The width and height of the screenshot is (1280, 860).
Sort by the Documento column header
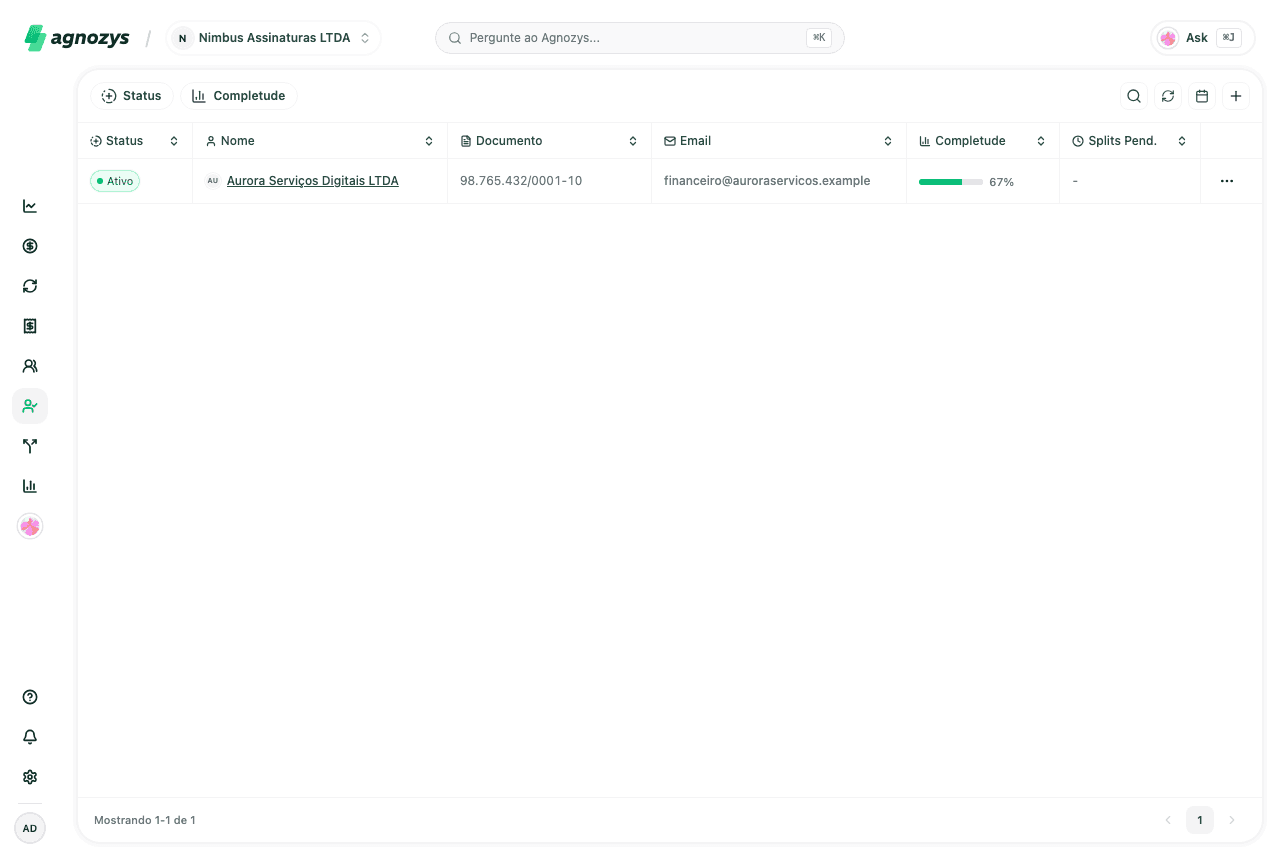pyautogui.click(x=549, y=141)
